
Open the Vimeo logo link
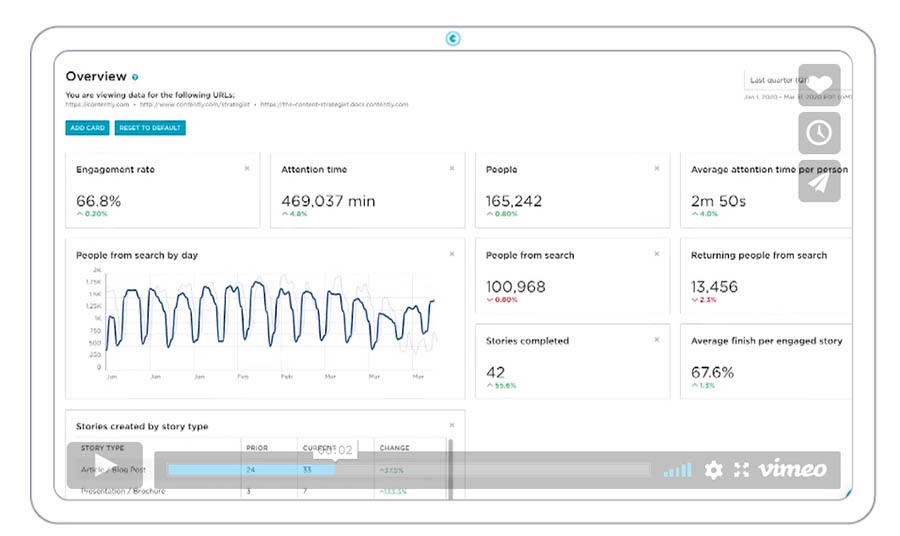click(x=792, y=469)
